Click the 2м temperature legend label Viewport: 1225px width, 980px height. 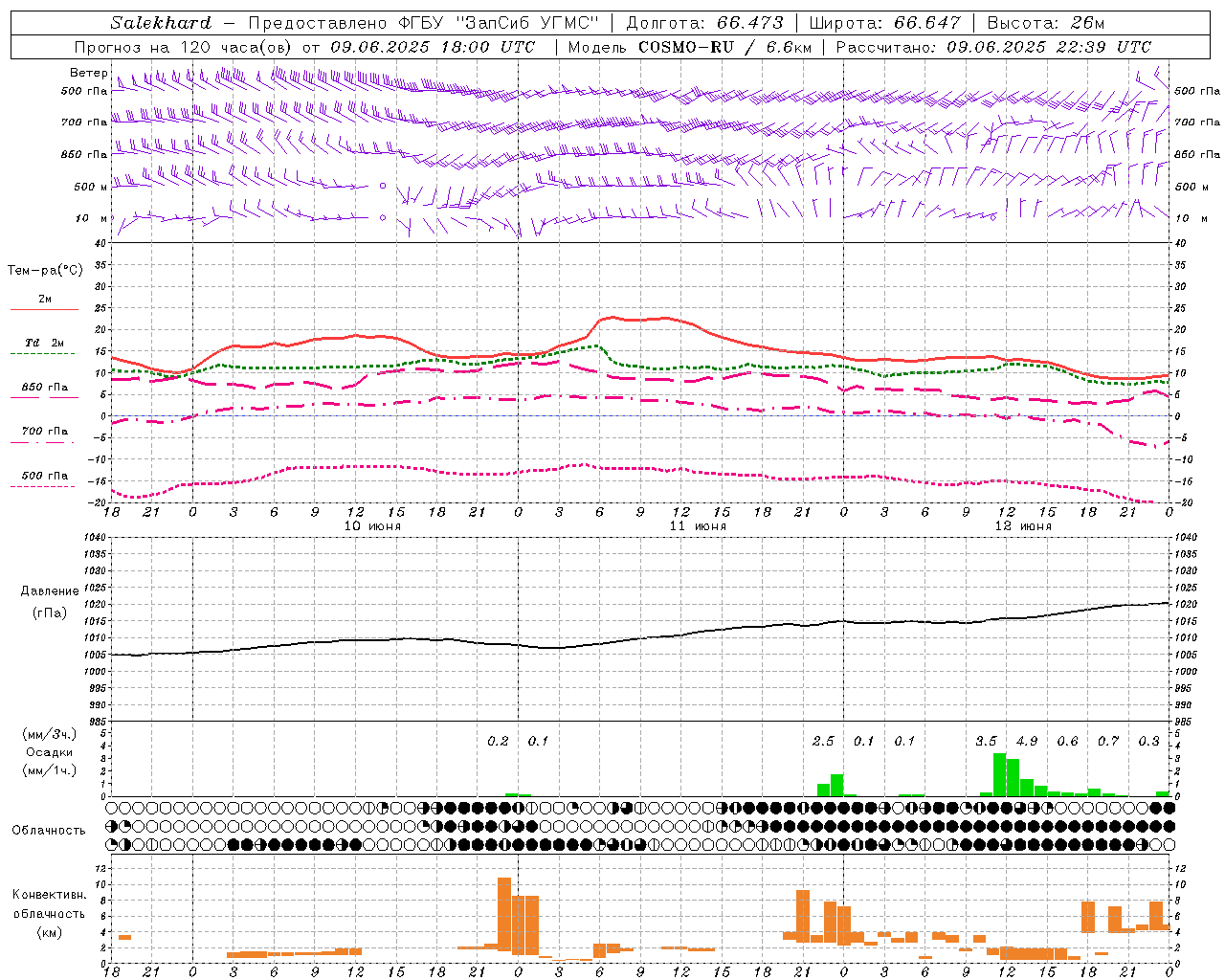[x=45, y=299]
